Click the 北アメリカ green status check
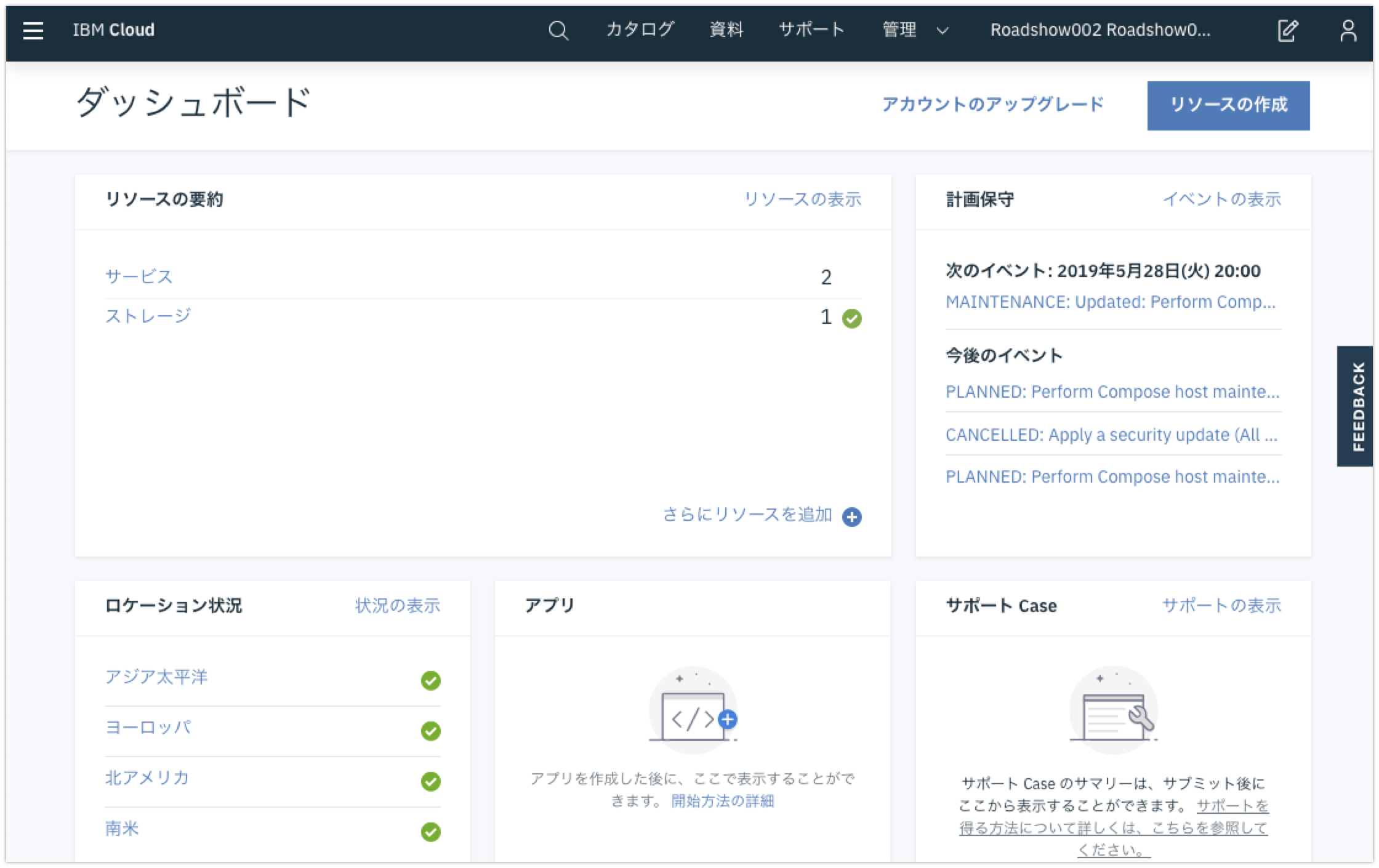The width and height of the screenshot is (1379, 868). click(431, 781)
